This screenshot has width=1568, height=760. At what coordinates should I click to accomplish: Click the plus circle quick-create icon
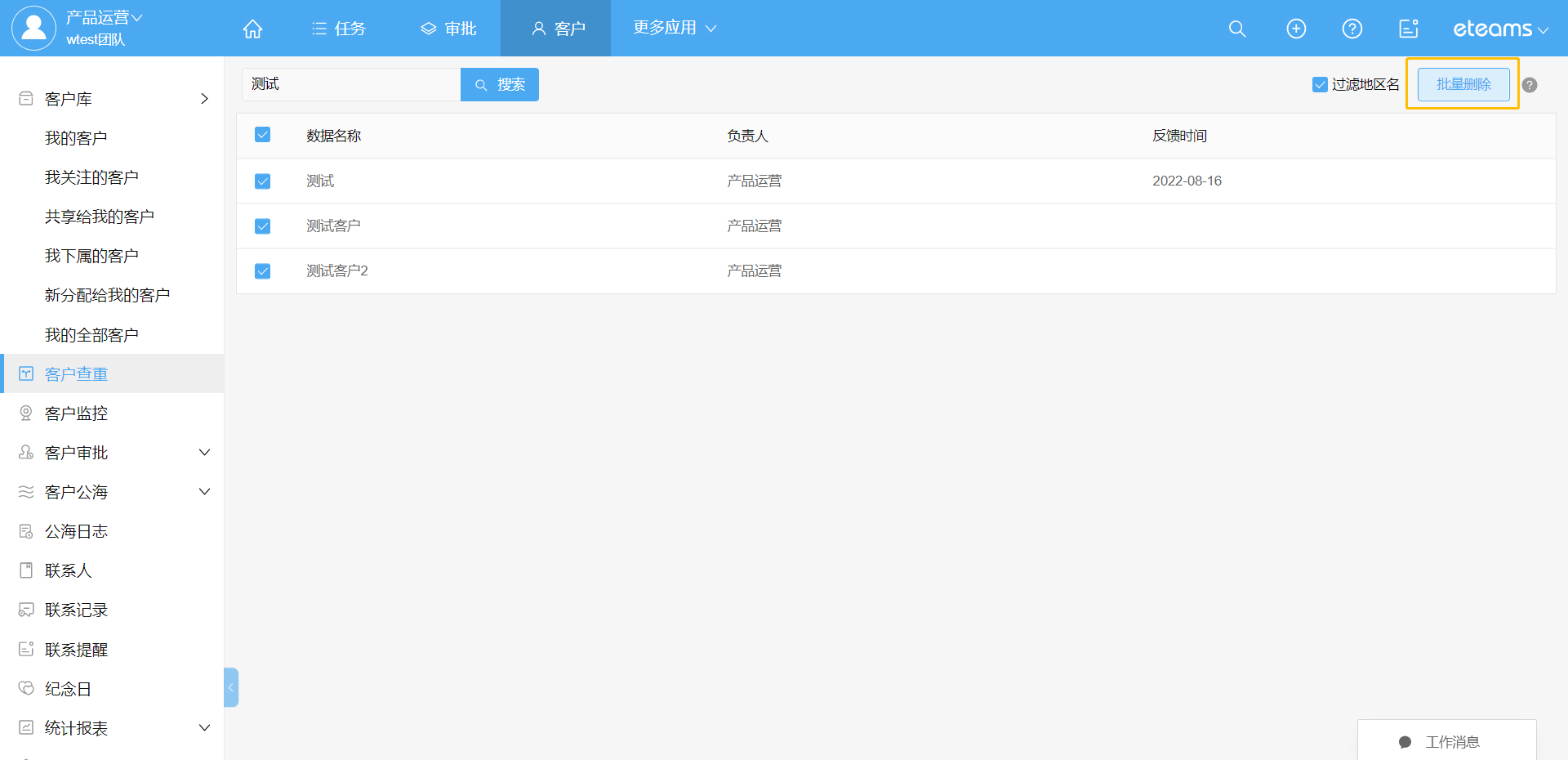[x=1296, y=29]
